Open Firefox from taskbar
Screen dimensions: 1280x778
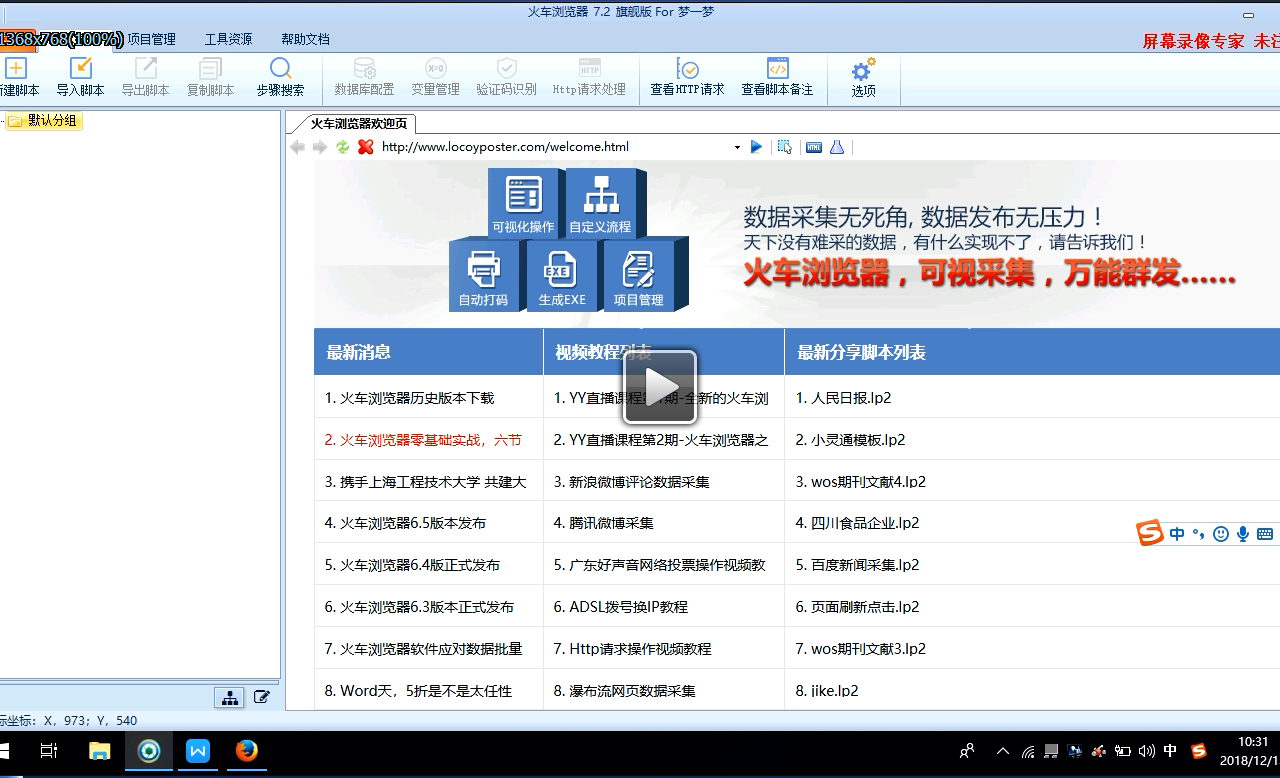click(247, 750)
